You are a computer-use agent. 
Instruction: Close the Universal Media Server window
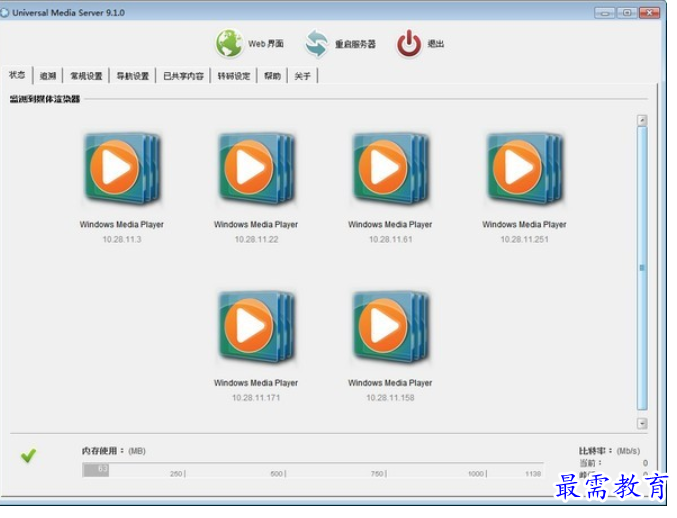click(649, 13)
